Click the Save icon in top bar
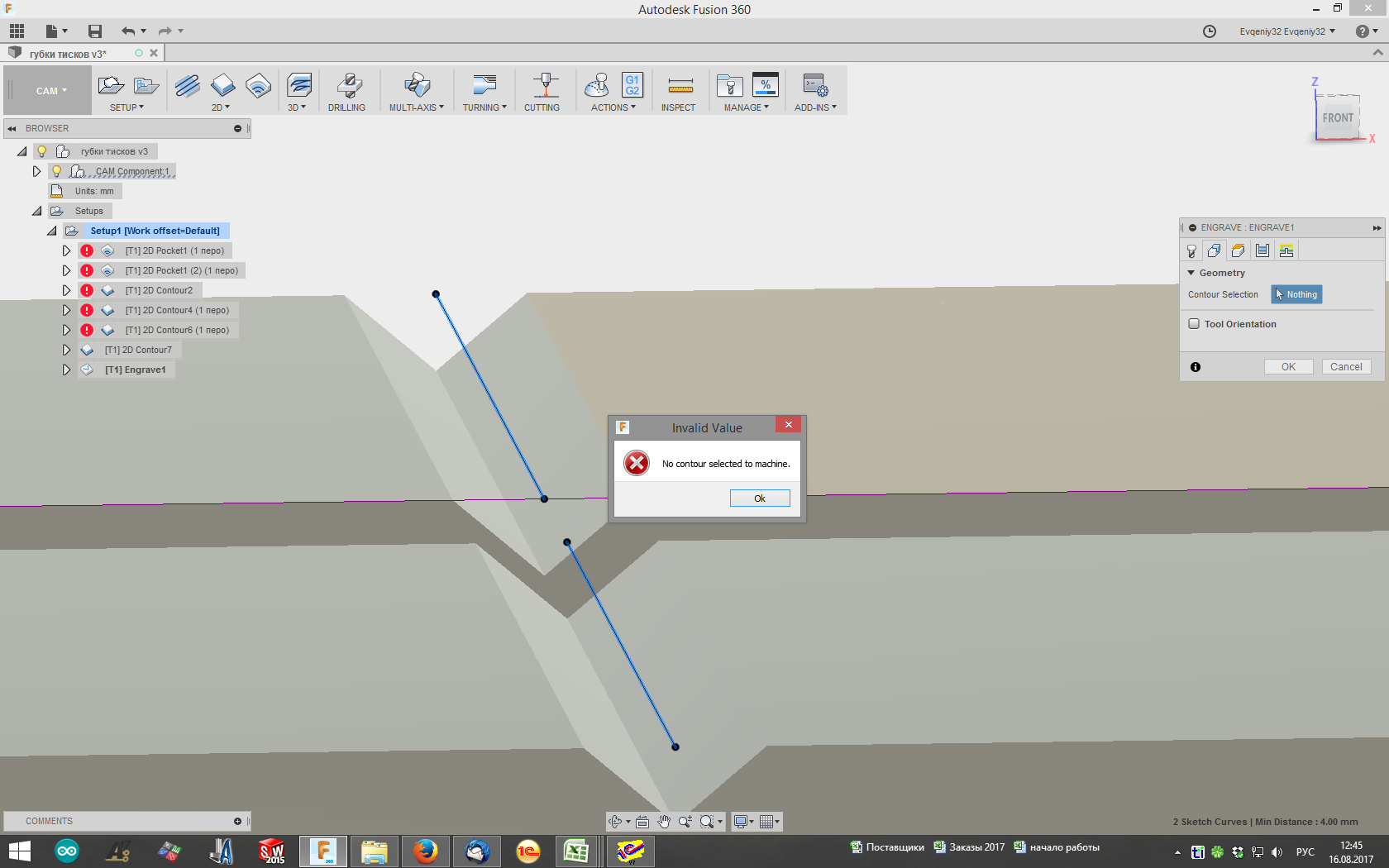Screen dimensions: 1389x868 (x=95, y=31)
